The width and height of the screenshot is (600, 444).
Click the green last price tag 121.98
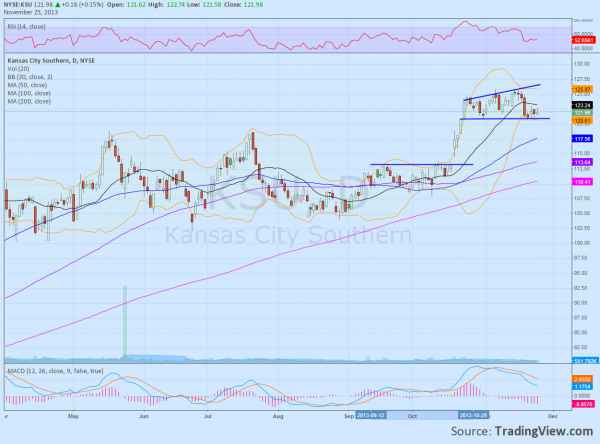(582, 113)
